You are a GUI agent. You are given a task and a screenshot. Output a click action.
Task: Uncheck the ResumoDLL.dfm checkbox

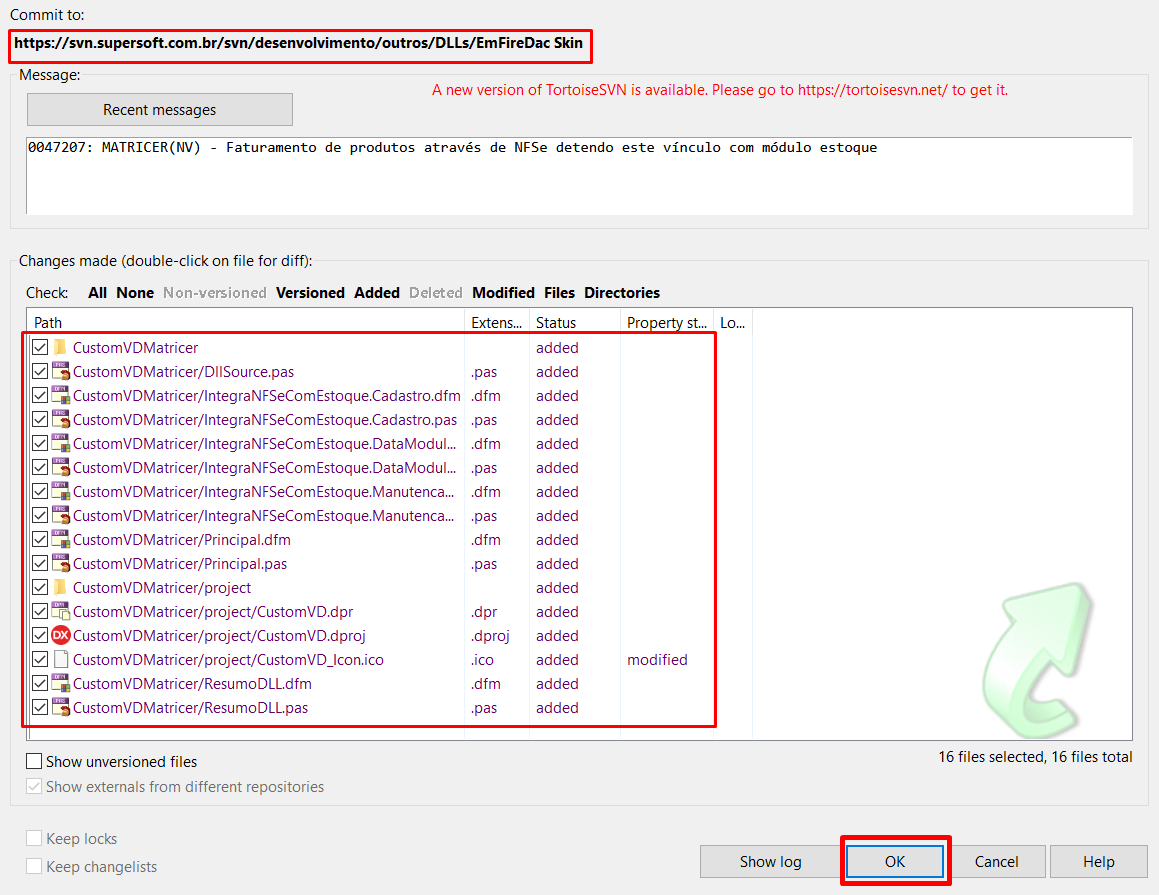[40, 684]
